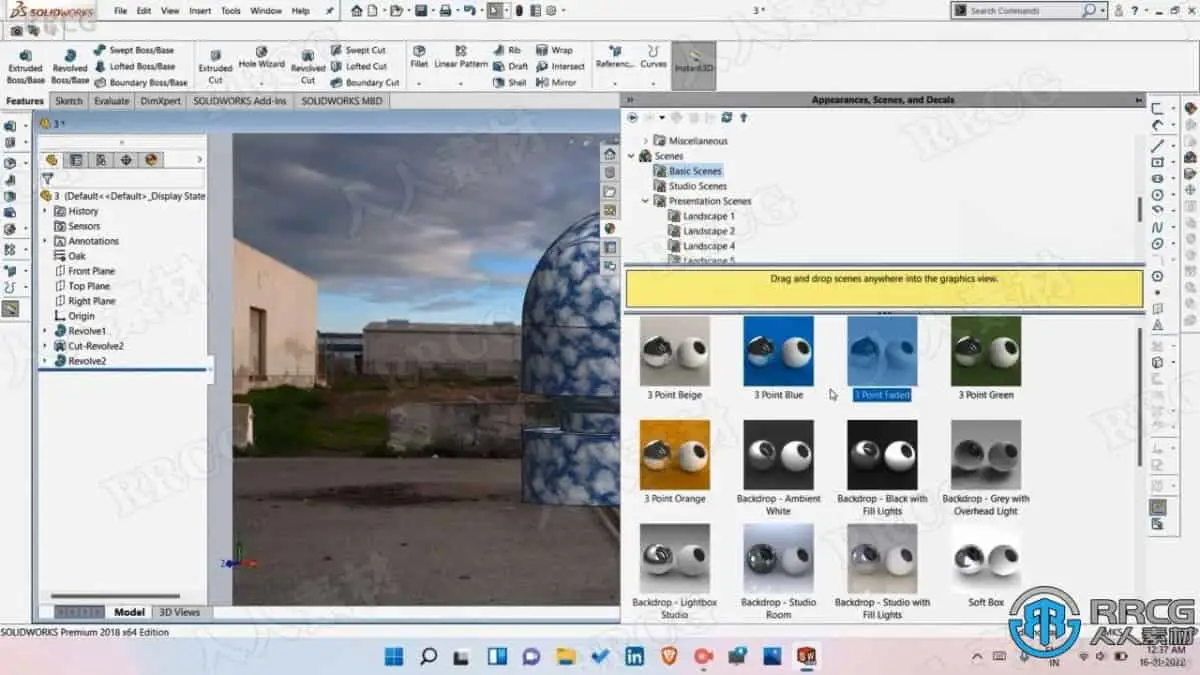
Task: Expand the History tree node
Action: (x=44, y=211)
